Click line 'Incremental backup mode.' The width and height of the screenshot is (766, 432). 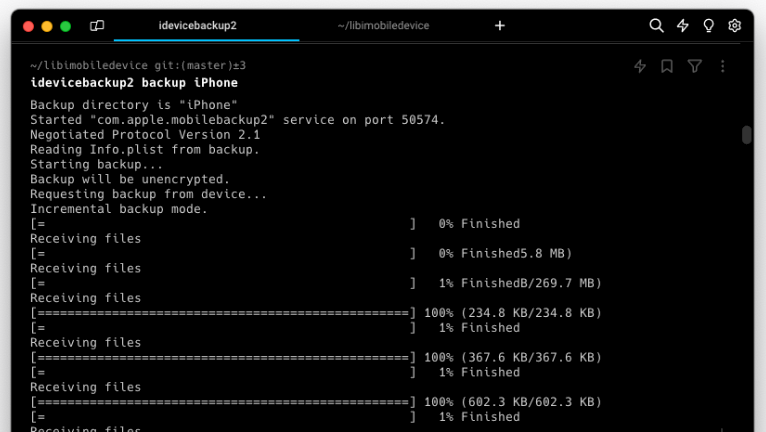coord(119,209)
